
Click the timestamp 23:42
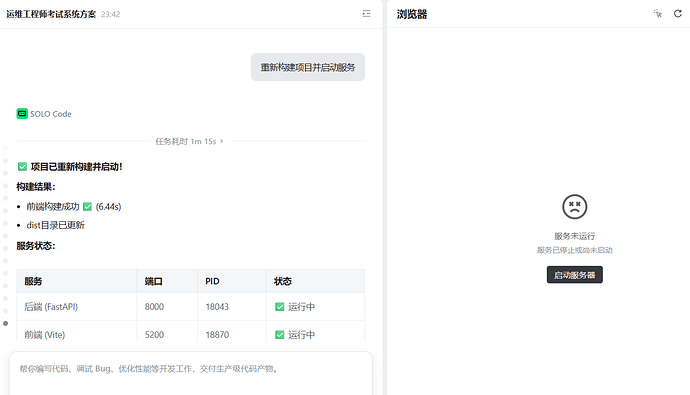click(x=110, y=14)
